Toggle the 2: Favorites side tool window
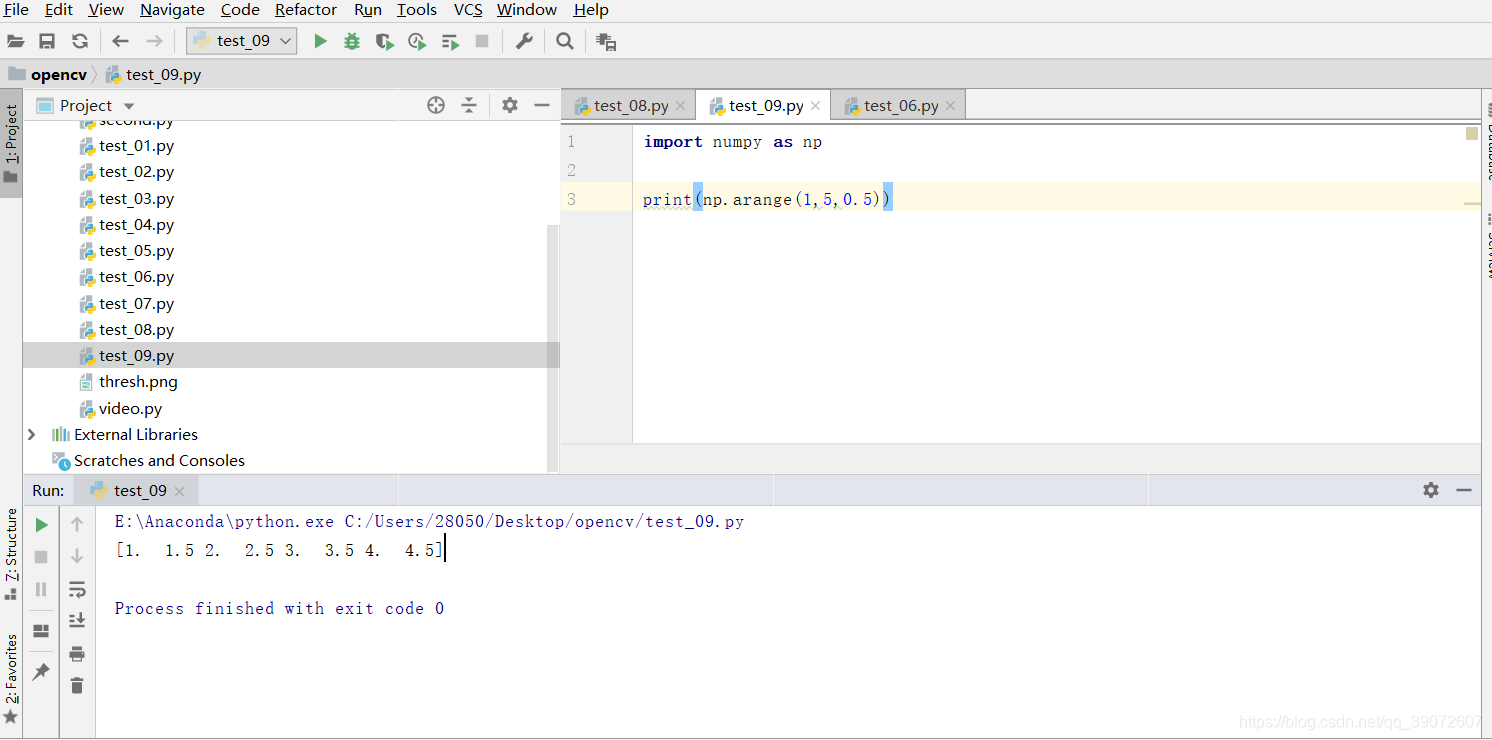 [x=11, y=680]
